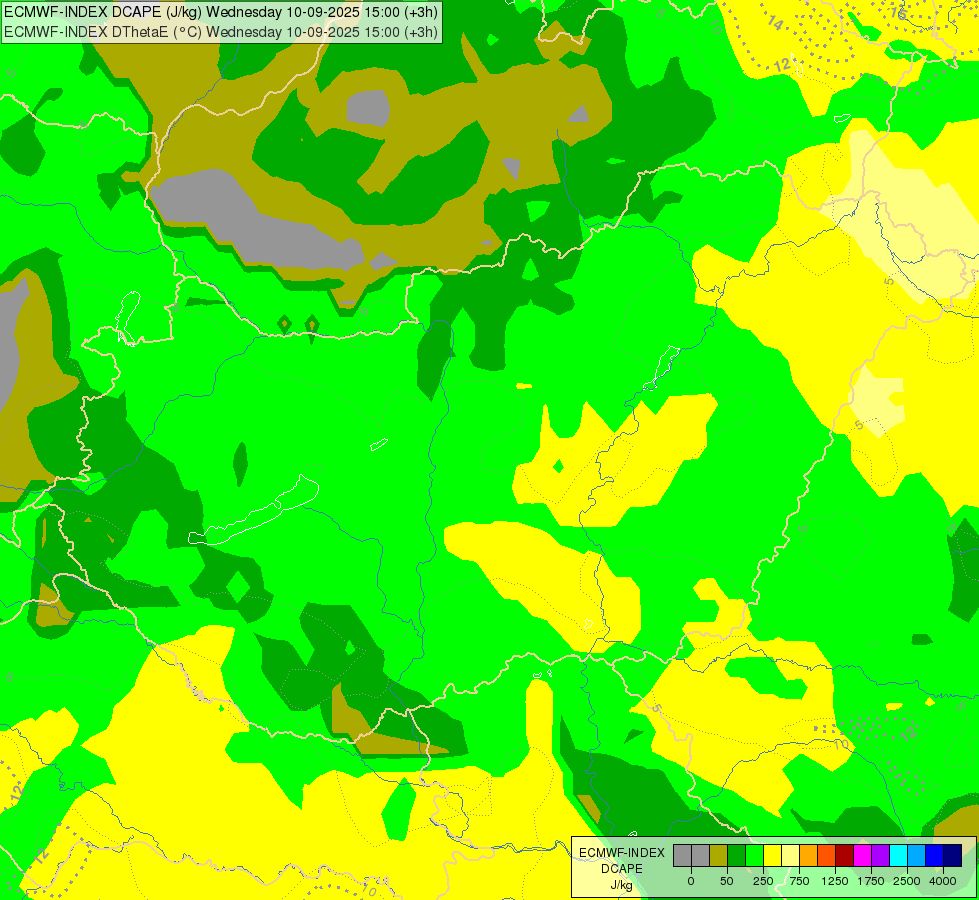979x900 pixels.
Task: Click the 750 tick label in the legend
Action: [x=799, y=881]
